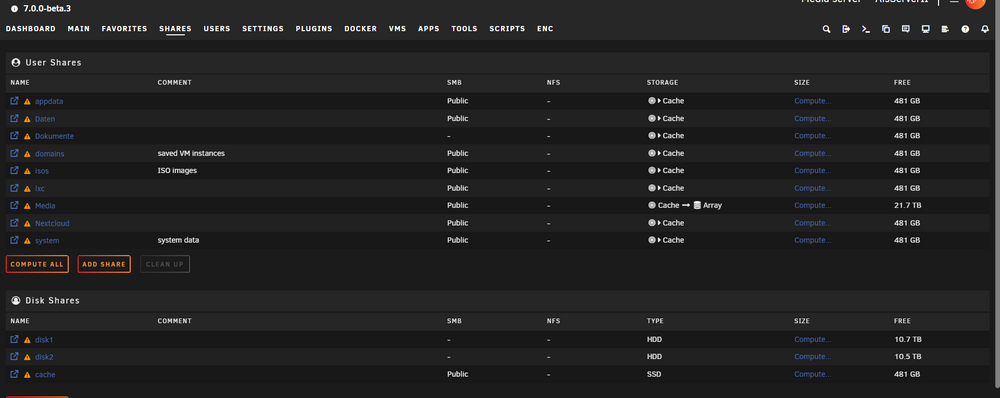Image resolution: width=1000 pixels, height=398 pixels.
Task: Compute the size of disk2
Action: point(812,357)
